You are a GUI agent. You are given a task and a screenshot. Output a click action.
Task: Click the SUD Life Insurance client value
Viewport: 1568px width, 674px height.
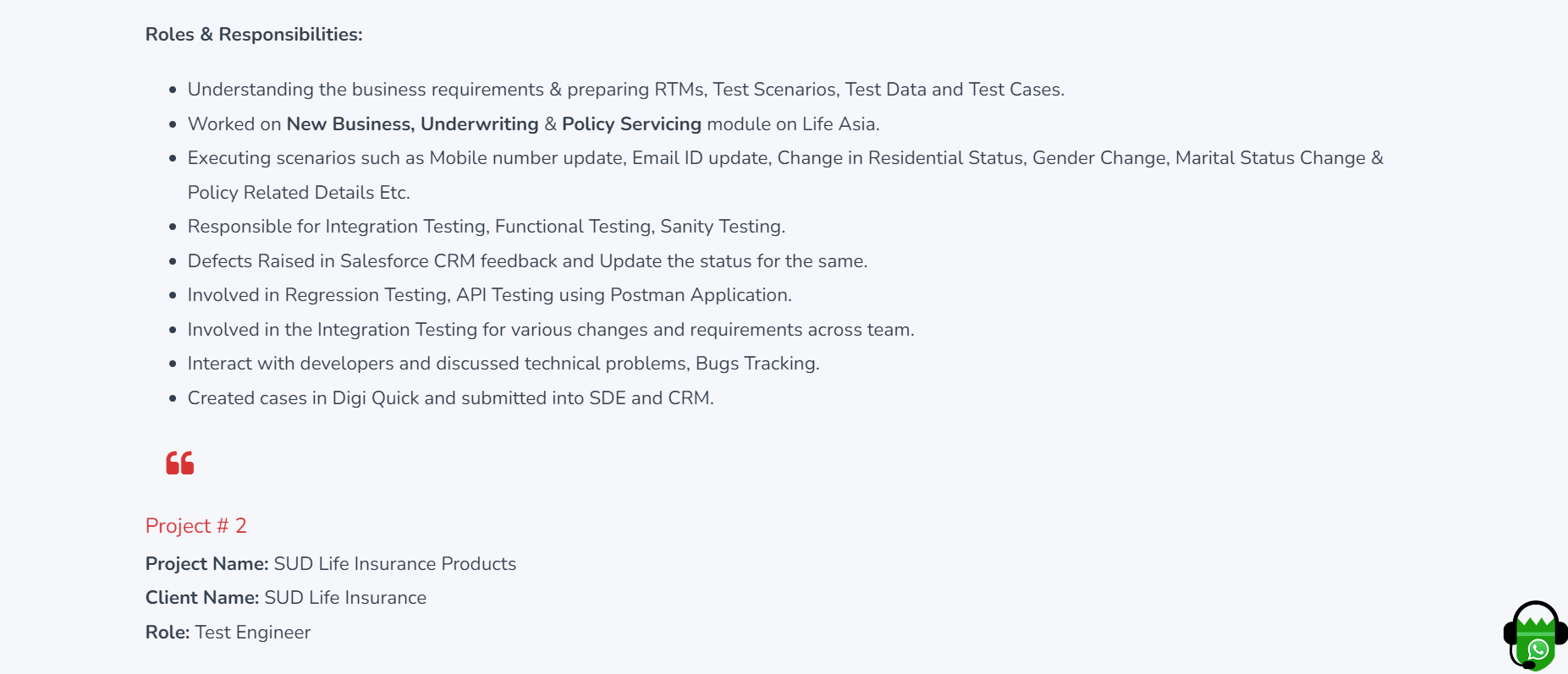(345, 598)
